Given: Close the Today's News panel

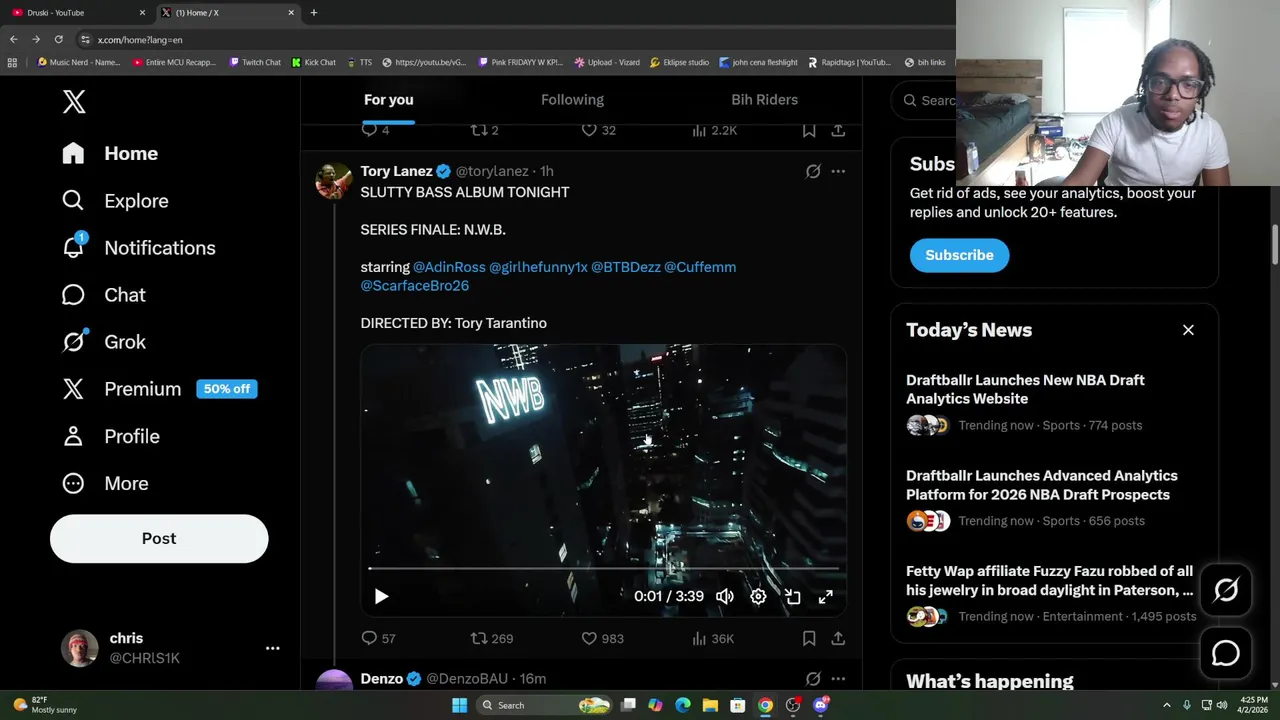Looking at the screenshot, I should pyautogui.click(x=1188, y=330).
